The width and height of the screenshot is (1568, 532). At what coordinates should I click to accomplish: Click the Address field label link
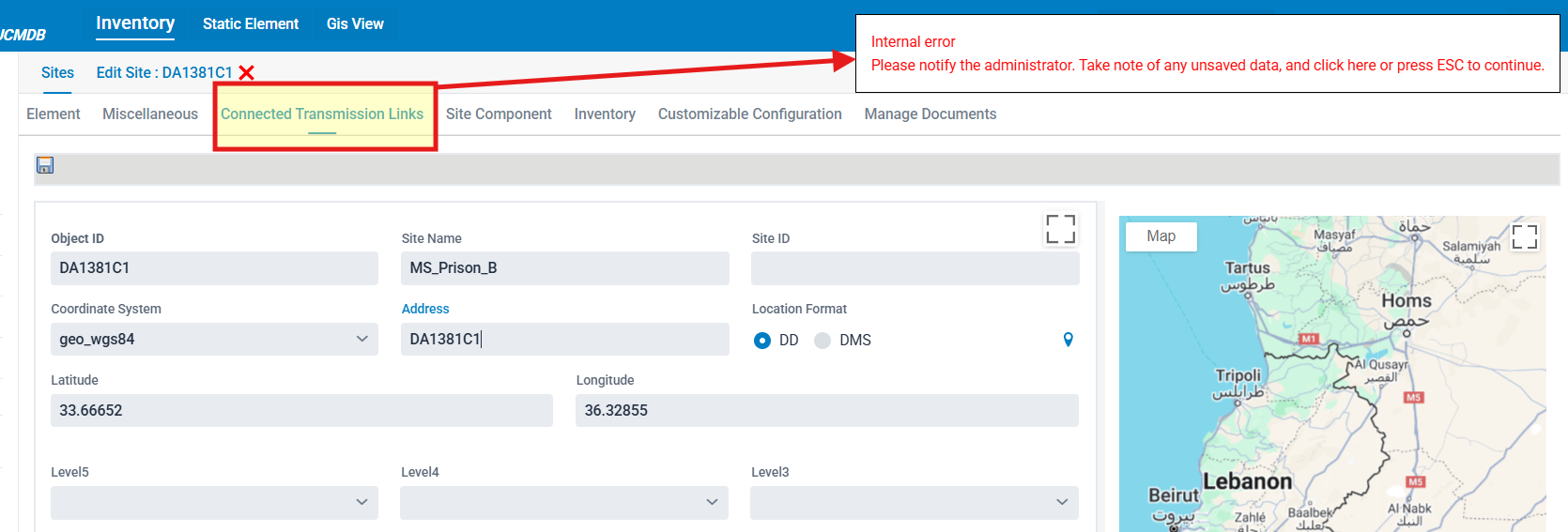(425, 309)
